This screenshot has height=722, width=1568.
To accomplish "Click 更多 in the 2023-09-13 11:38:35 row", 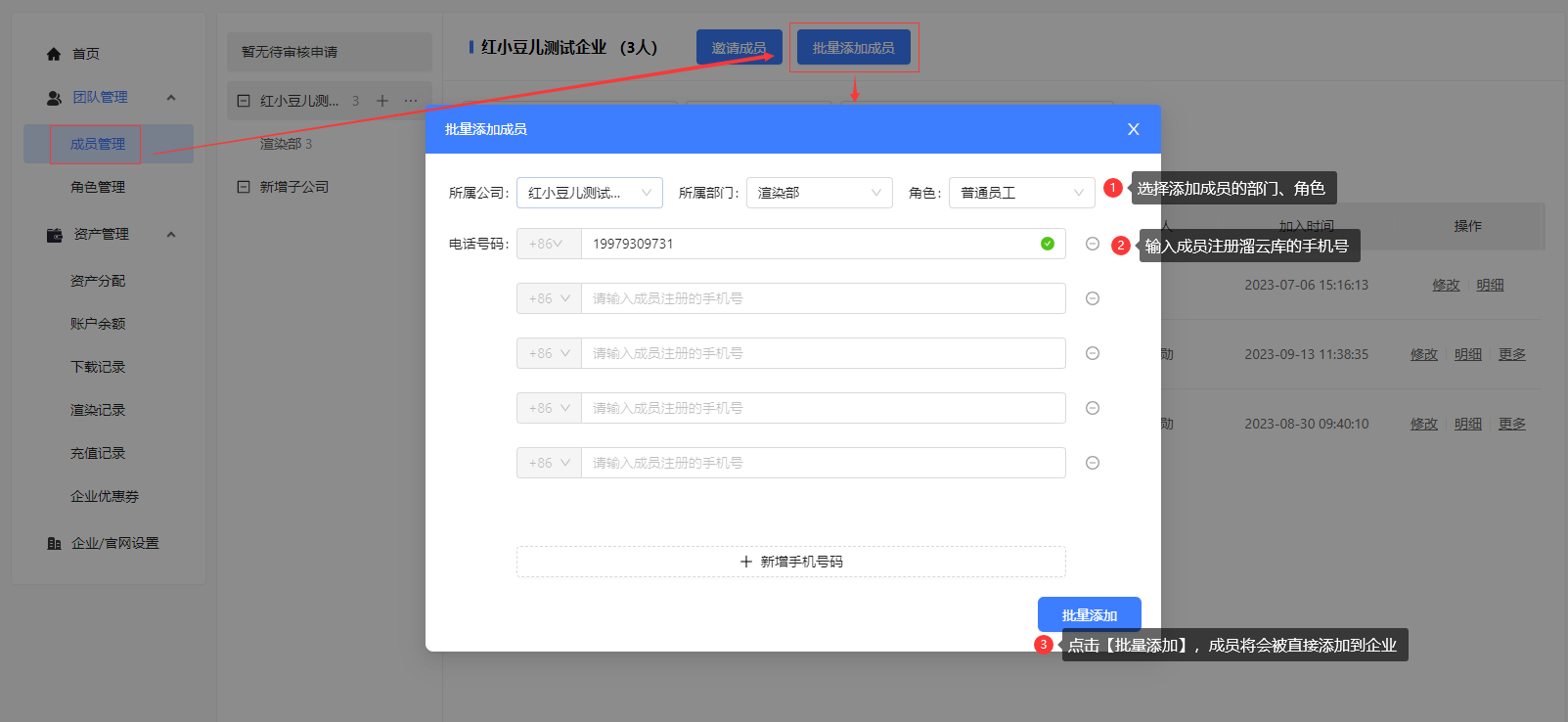I will coord(1512,354).
